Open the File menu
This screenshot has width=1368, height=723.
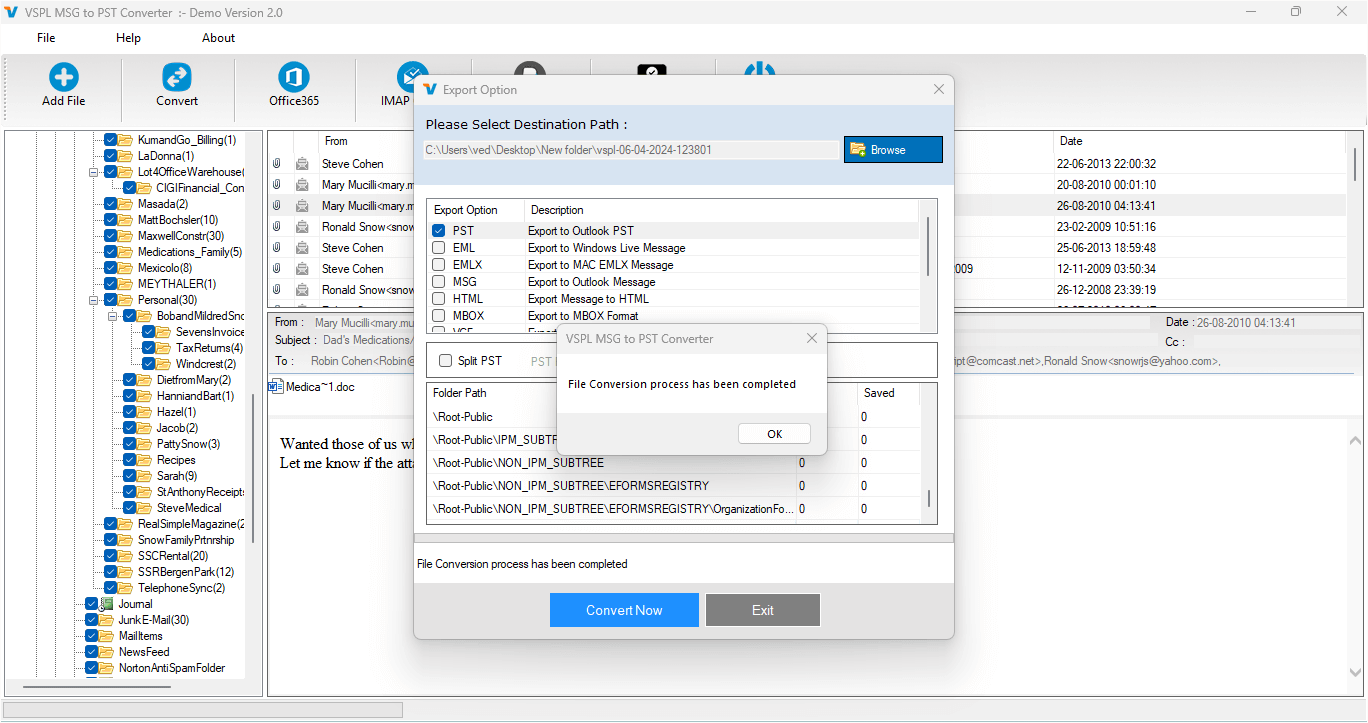pyautogui.click(x=46, y=38)
